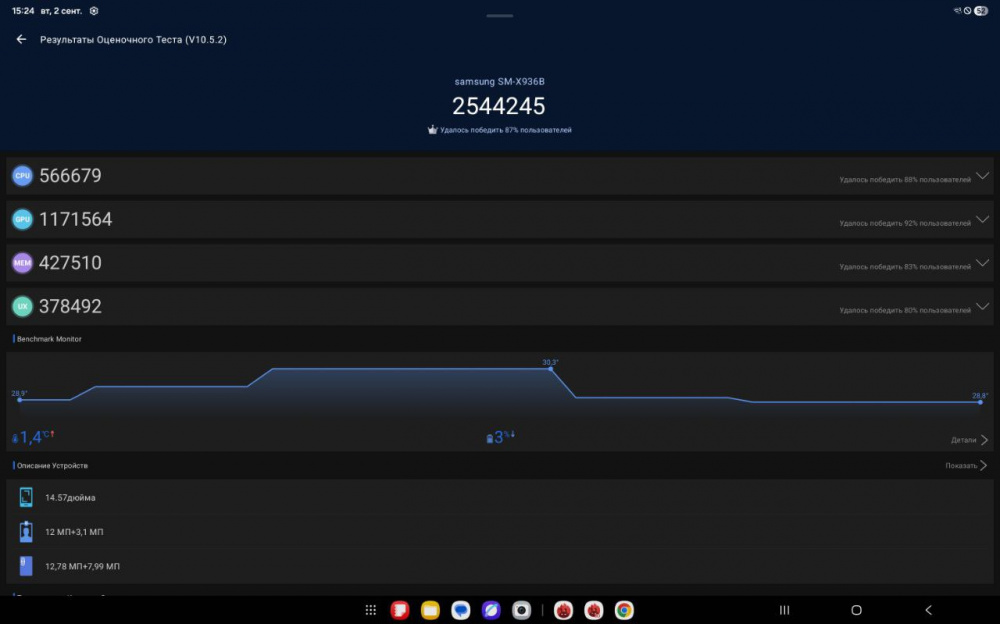Viewport: 1000px width, 624px height.
Task: Open Детали for the benchmark monitor
Action: (x=969, y=440)
